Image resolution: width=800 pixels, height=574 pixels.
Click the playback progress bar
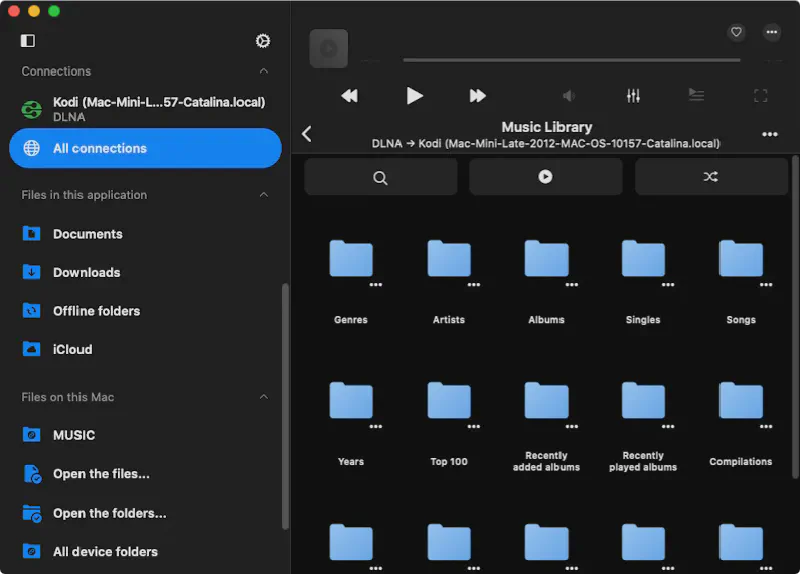click(570, 60)
